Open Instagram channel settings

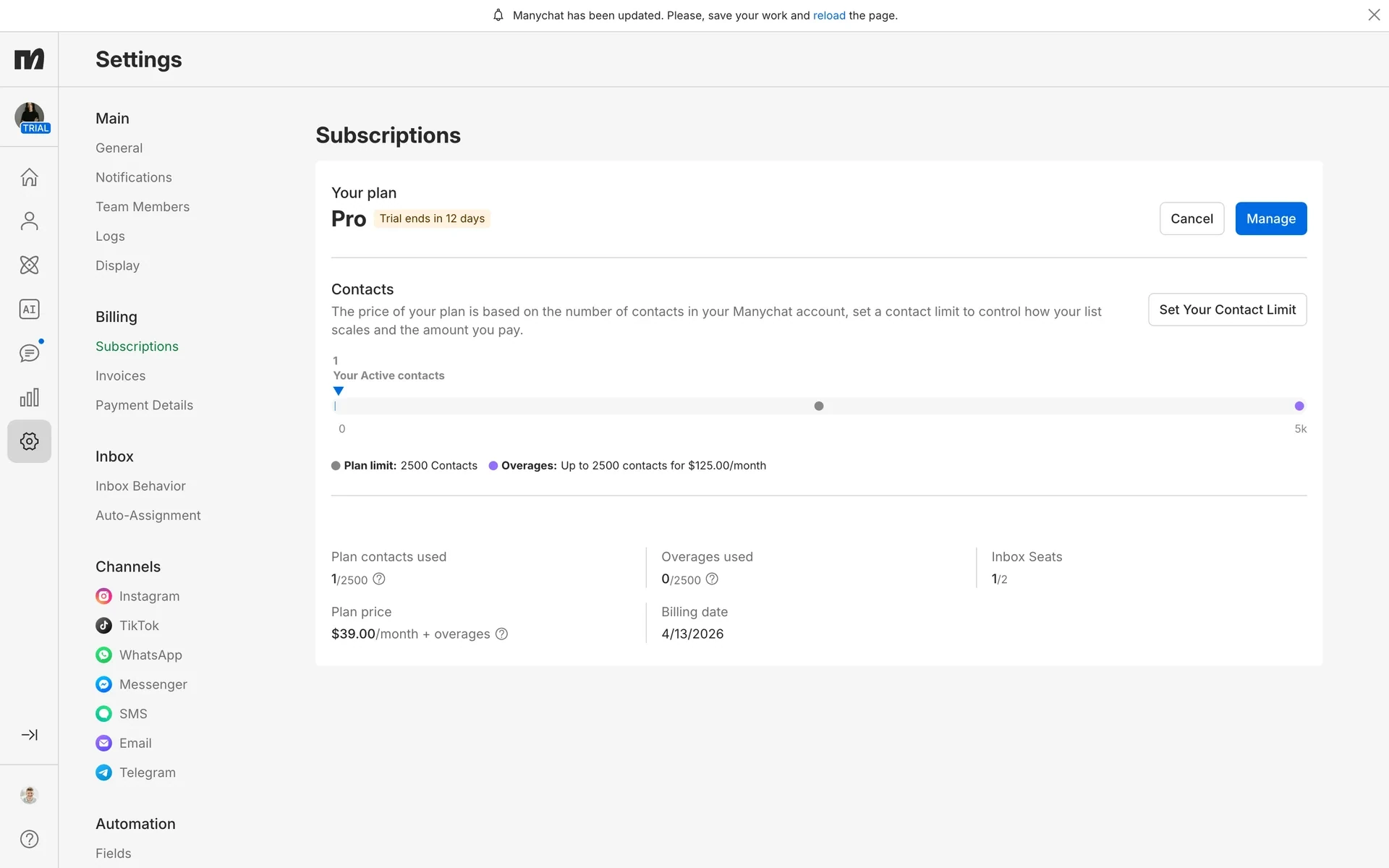tap(137, 596)
